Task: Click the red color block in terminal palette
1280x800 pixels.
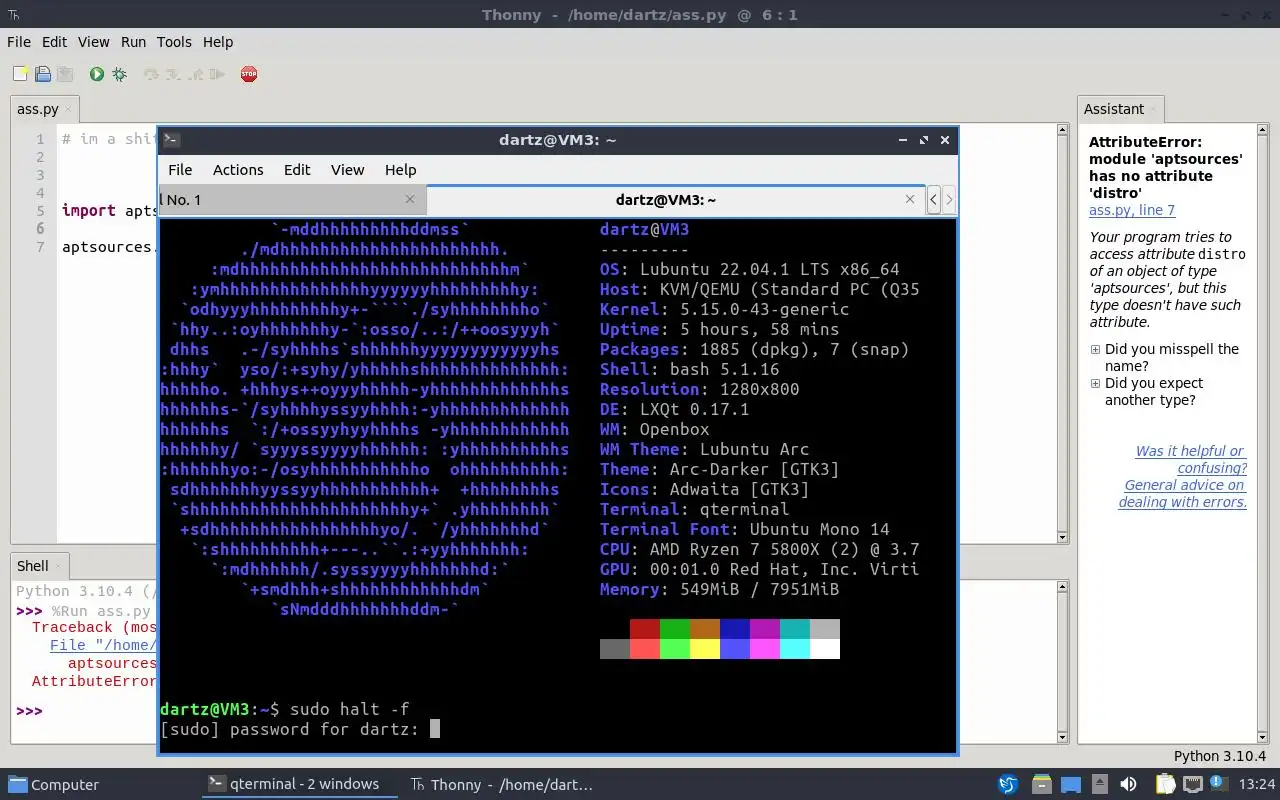Action: coord(645,629)
